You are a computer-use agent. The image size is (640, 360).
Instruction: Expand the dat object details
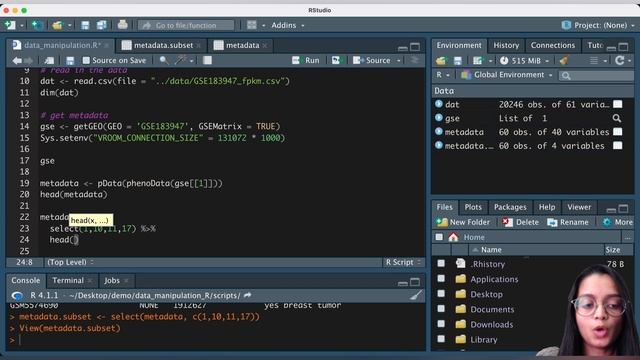[x=439, y=104]
